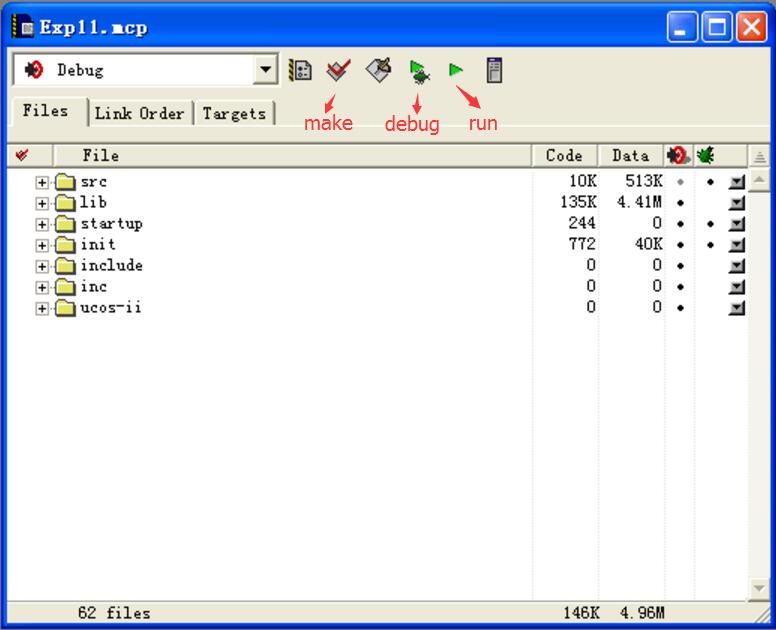776x630 pixels.
Task: Expand the src folder
Action: point(42,183)
